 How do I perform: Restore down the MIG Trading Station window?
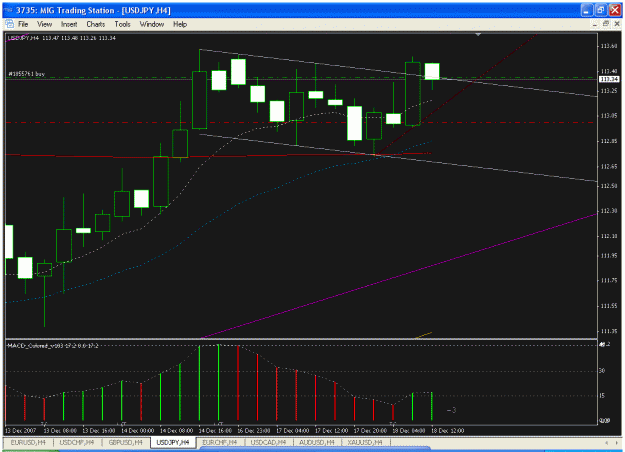pyautogui.click(x=601, y=10)
